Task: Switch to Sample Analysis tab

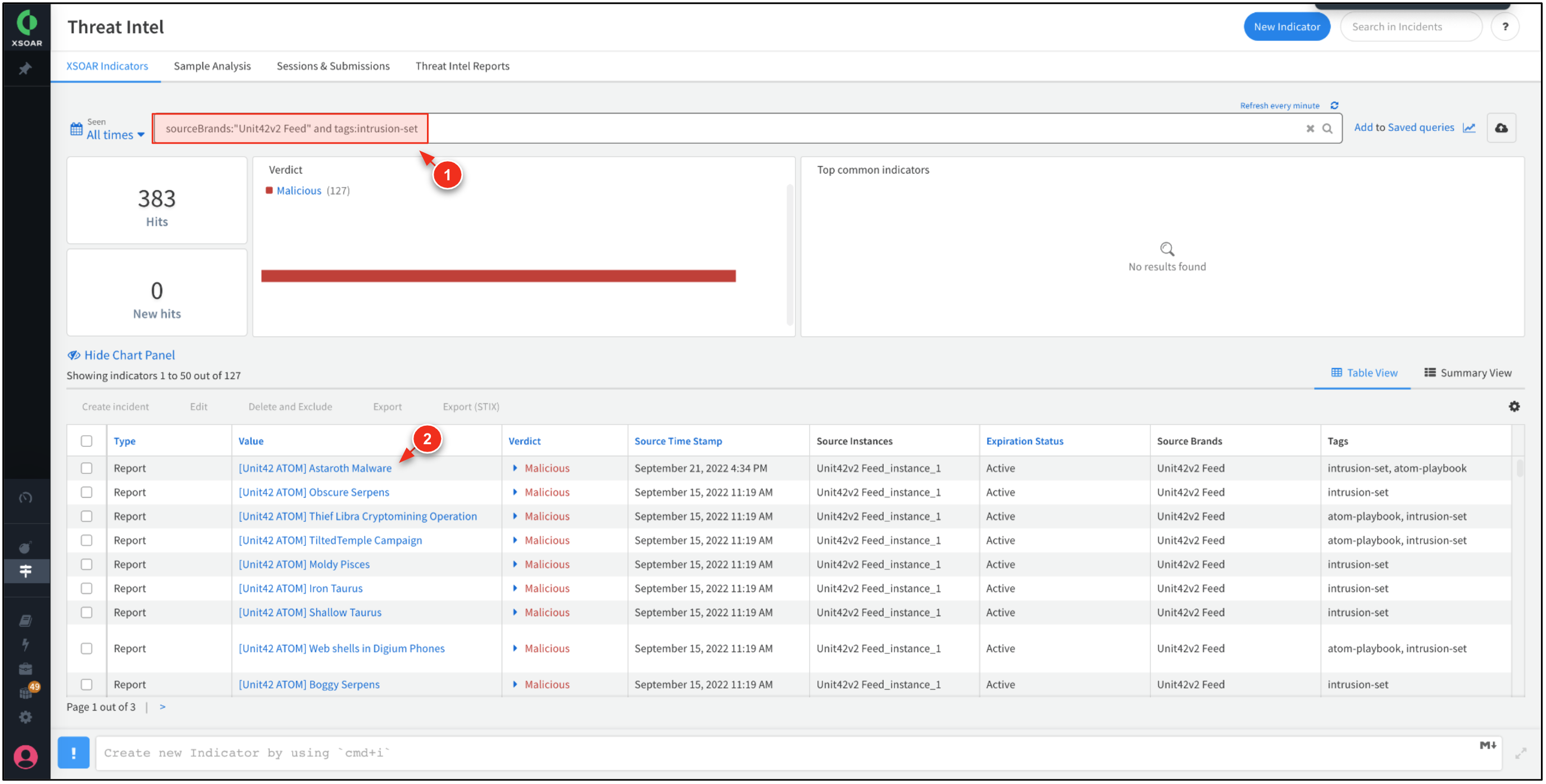Action: pyautogui.click(x=212, y=66)
